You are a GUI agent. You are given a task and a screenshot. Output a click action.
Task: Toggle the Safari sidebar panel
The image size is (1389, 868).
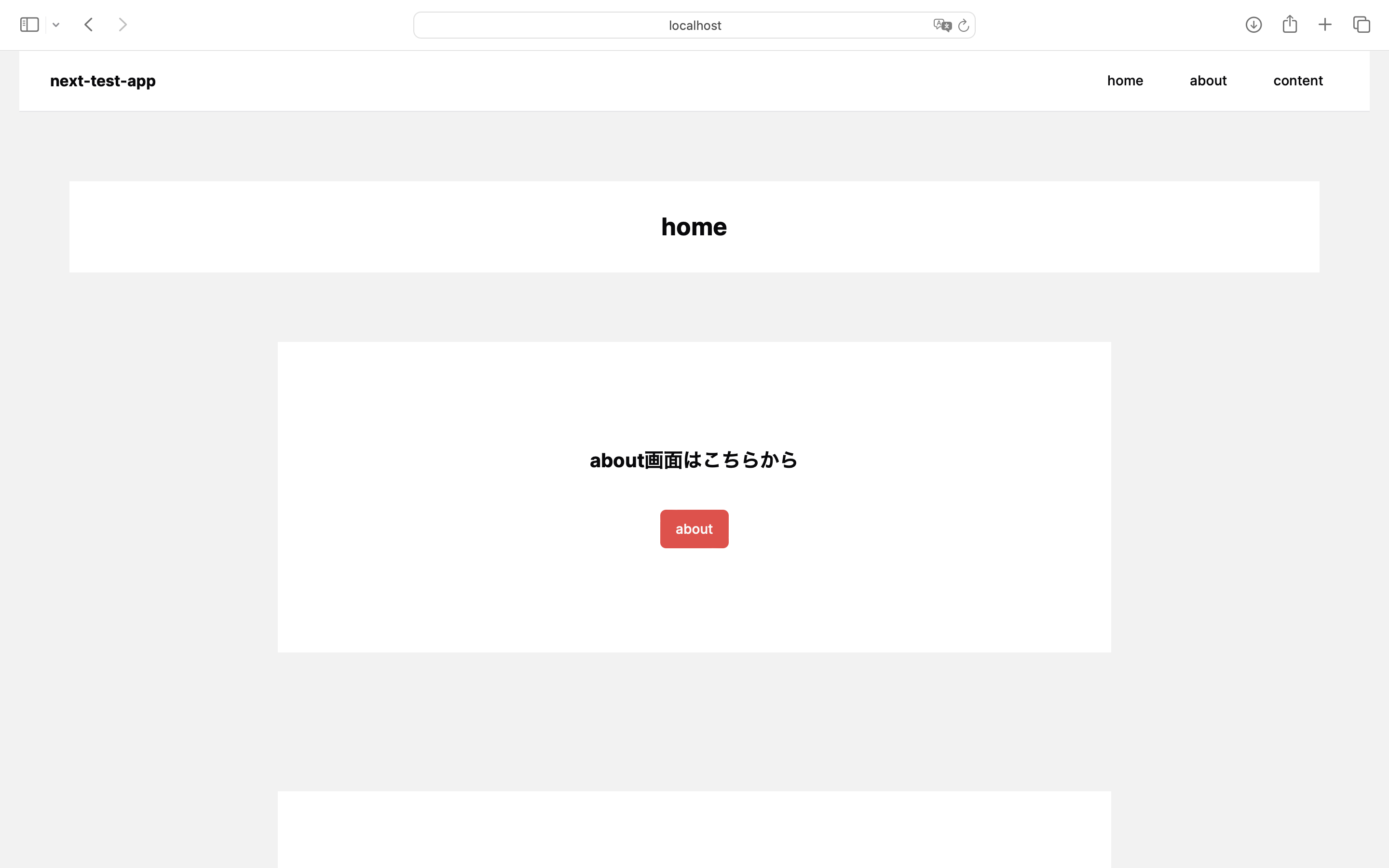tap(29, 24)
